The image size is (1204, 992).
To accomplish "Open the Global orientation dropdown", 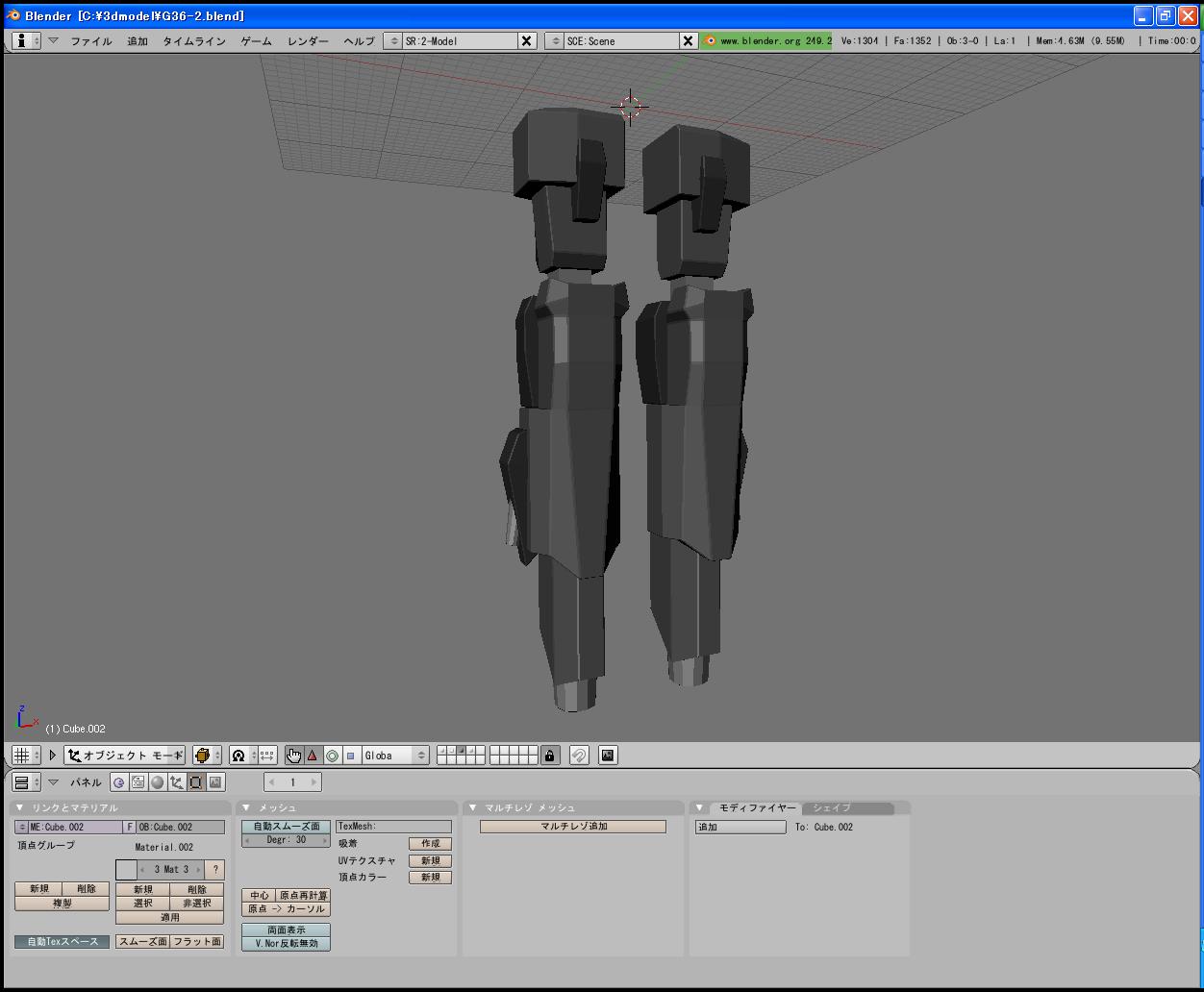I will coord(394,756).
